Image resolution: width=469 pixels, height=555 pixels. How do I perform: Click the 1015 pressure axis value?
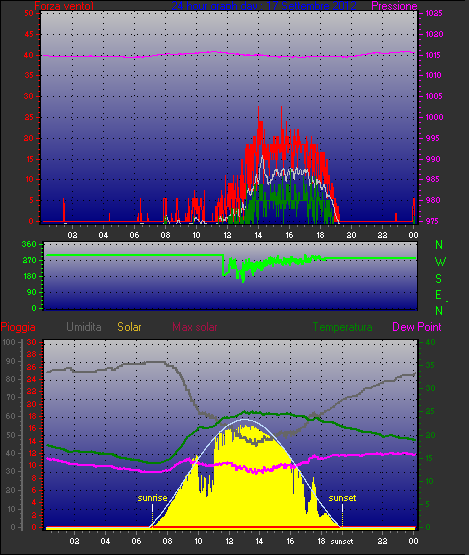click(x=434, y=55)
